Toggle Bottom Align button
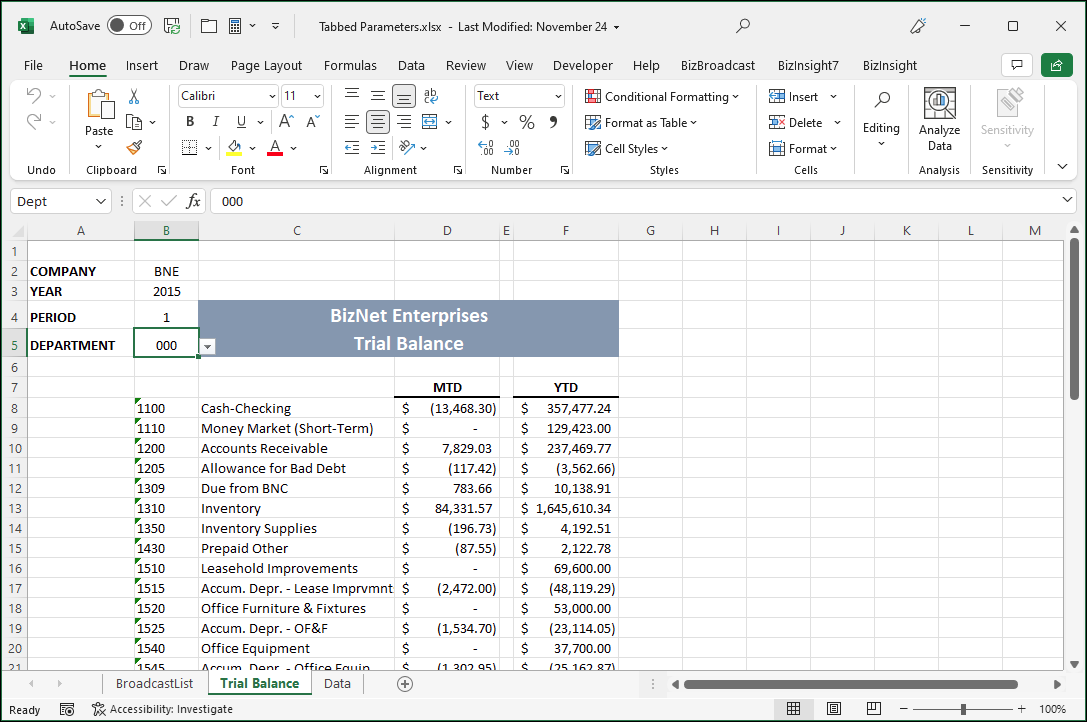Viewport: 1087px width, 722px height. (x=404, y=96)
